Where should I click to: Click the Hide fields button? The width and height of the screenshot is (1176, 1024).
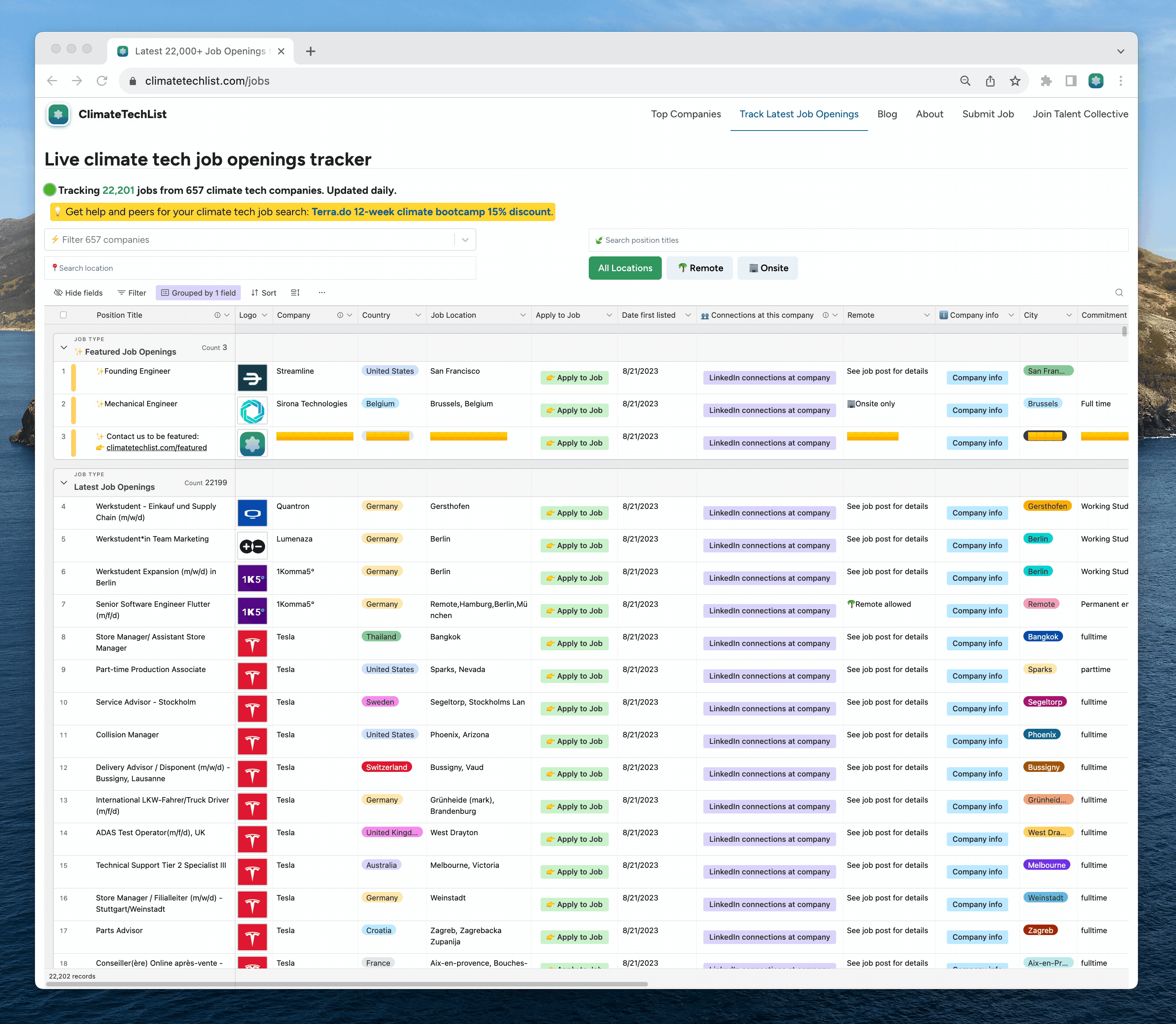pyautogui.click(x=78, y=293)
